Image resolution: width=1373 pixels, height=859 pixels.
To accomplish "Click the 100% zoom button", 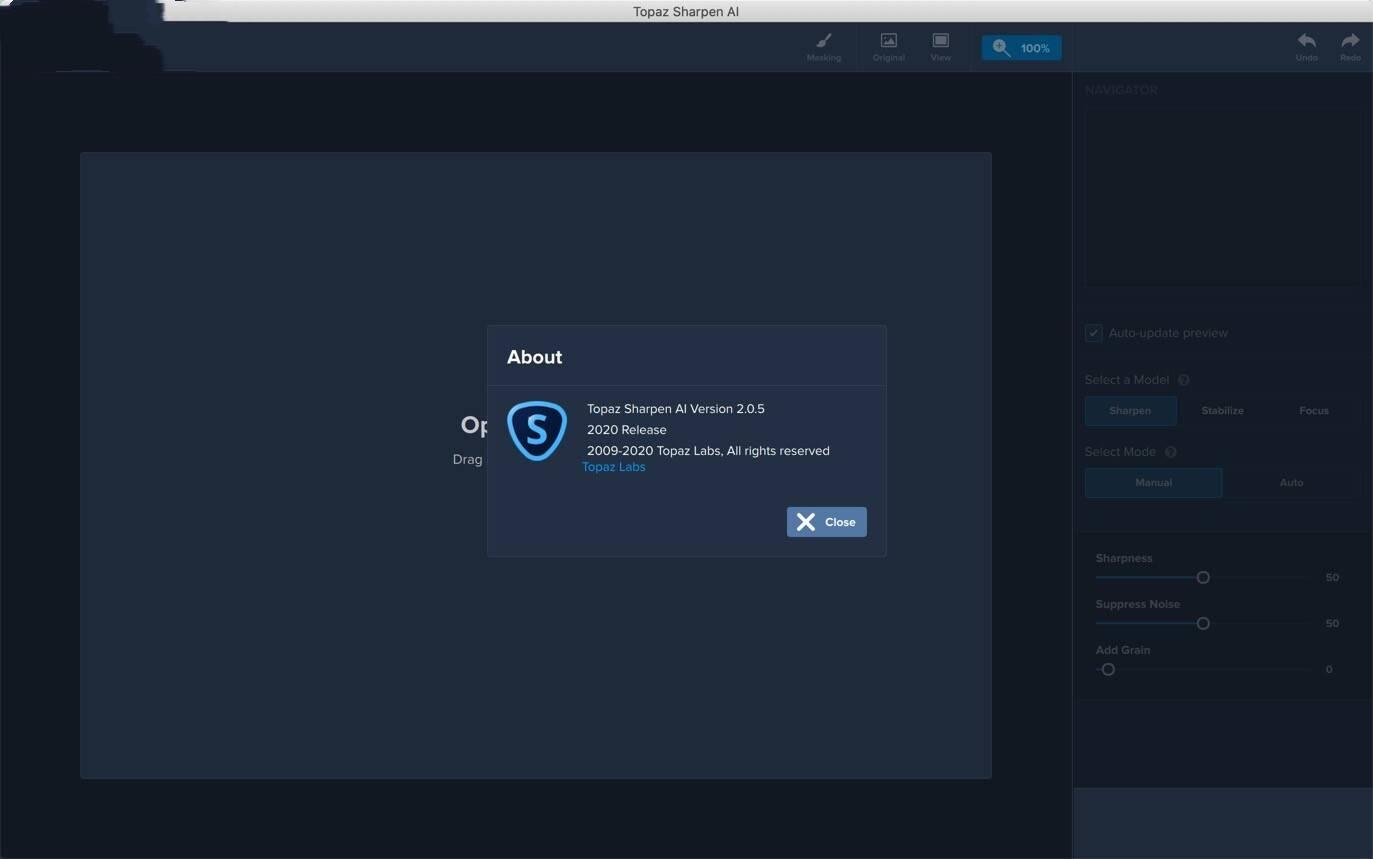I will click(1021, 48).
